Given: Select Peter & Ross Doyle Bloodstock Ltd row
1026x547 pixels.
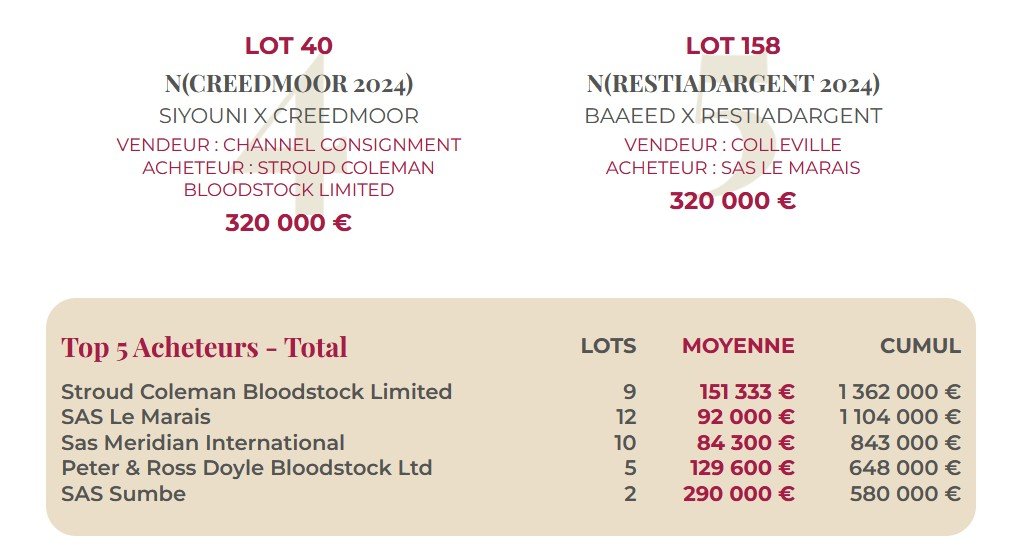Looking at the screenshot, I should pos(246,468).
